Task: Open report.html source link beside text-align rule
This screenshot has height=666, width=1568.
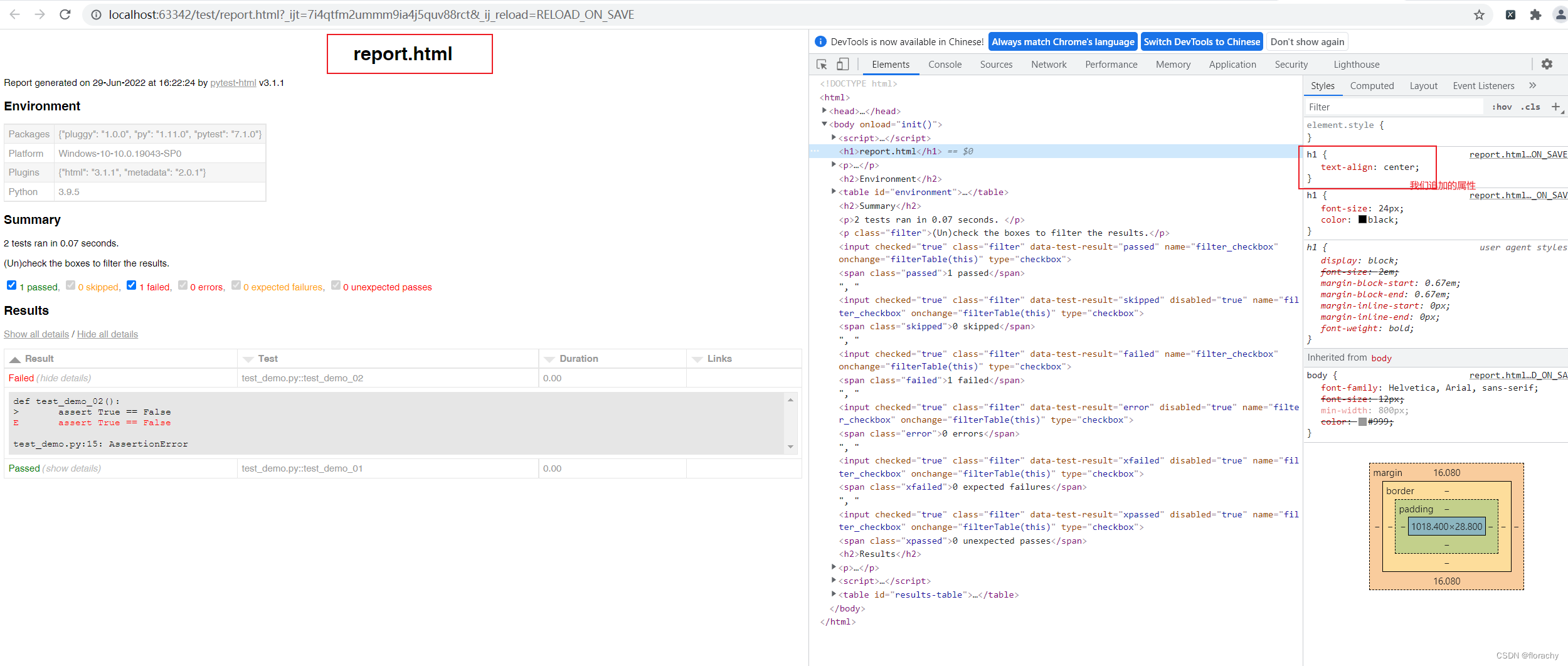Action: point(1518,154)
